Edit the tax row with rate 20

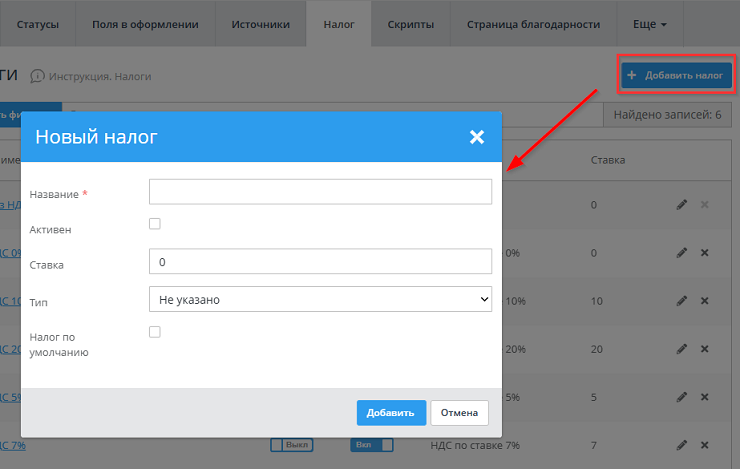(x=682, y=349)
